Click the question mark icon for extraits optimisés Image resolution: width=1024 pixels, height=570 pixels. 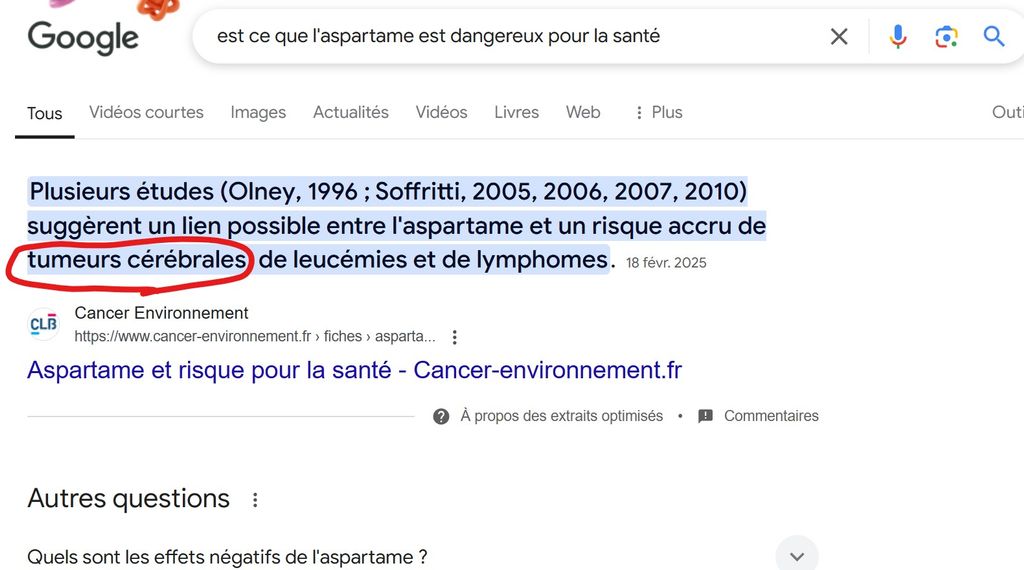441,417
